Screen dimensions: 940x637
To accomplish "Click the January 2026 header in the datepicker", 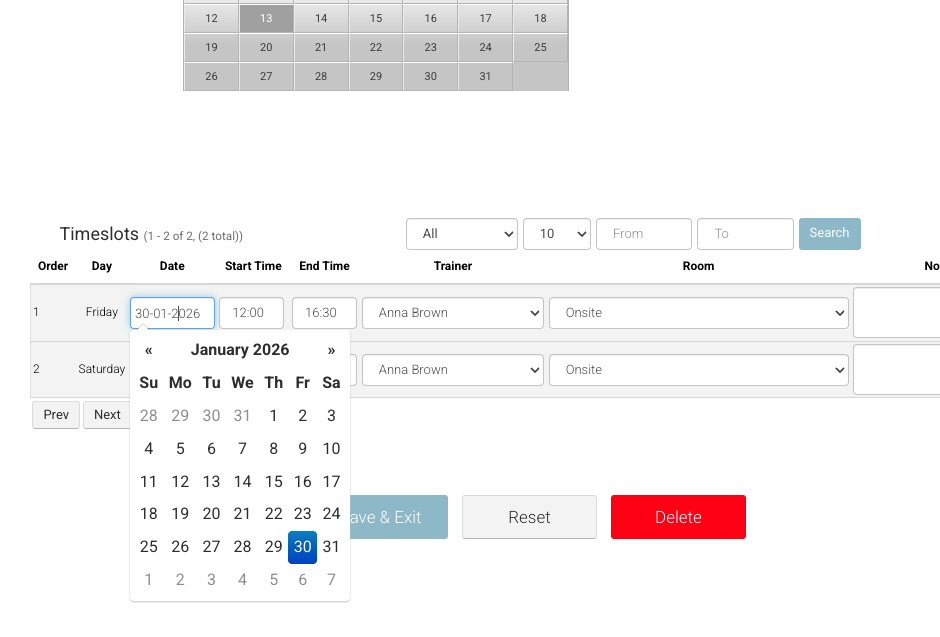I will 239,349.
